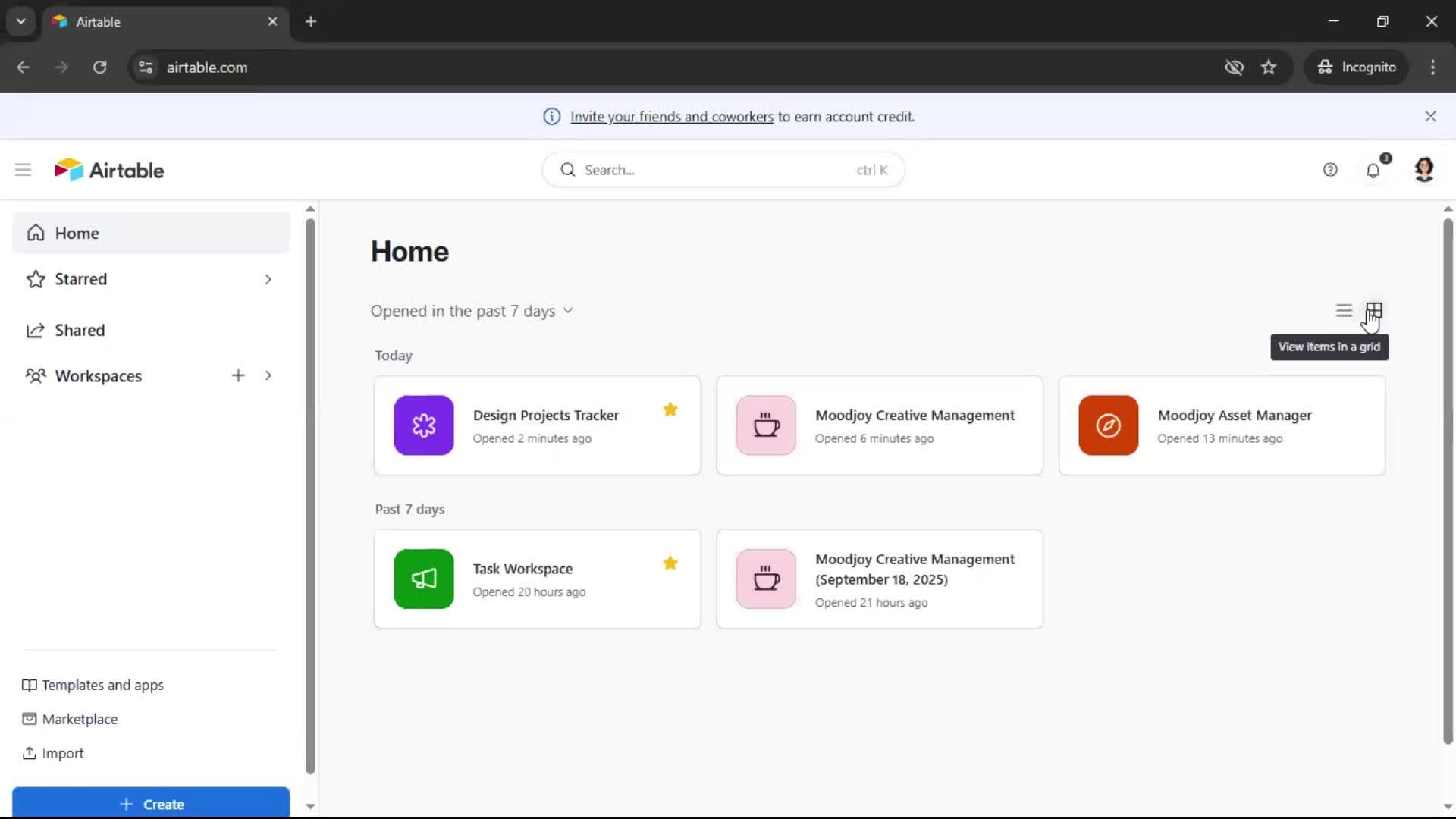The height and width of the screenshot is (819, 1456).
Task: Click the sidebar scrollbar down arrow
Action: point(310,806)
